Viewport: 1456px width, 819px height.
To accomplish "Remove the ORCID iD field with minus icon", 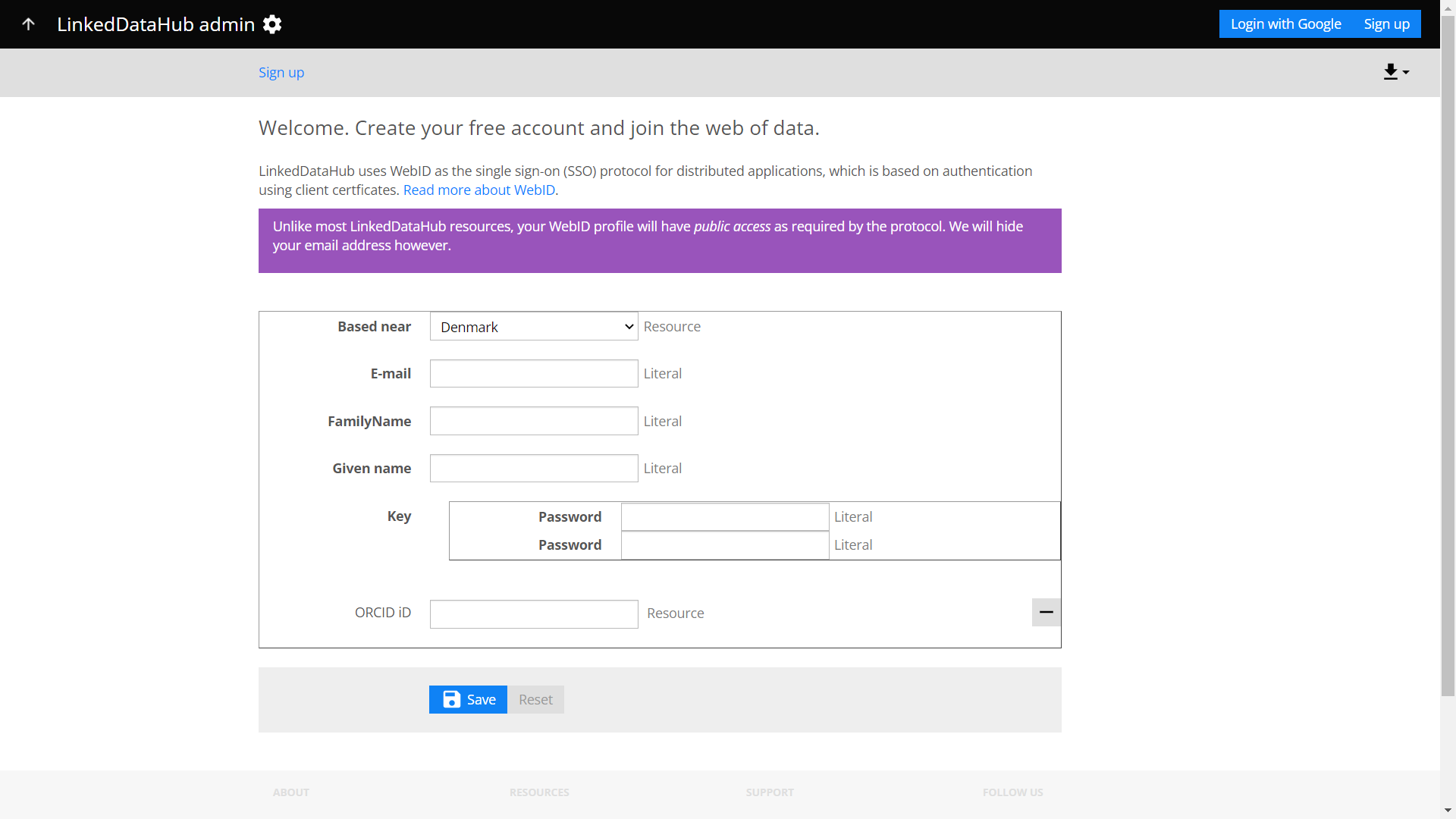I will 1046,612.
